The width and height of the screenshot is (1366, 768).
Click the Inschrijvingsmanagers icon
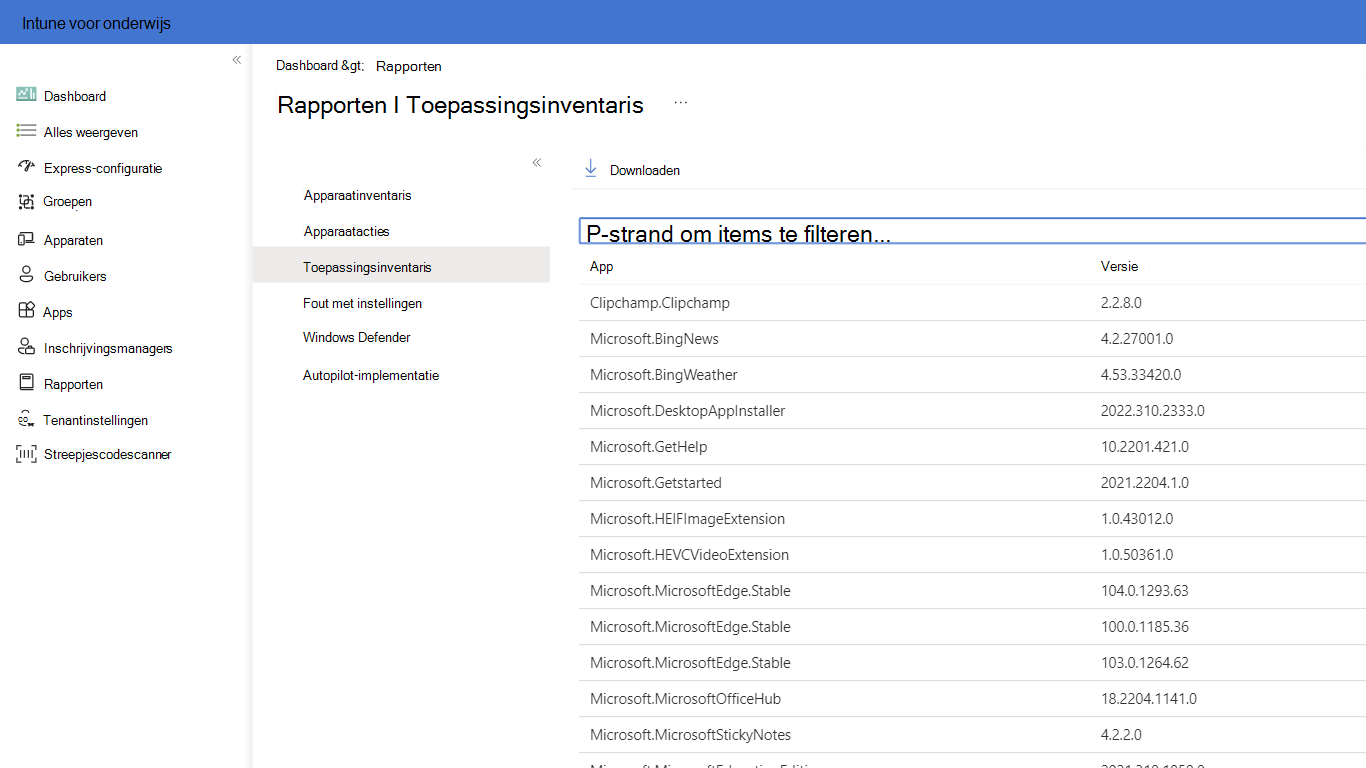[x=26, y=347]
